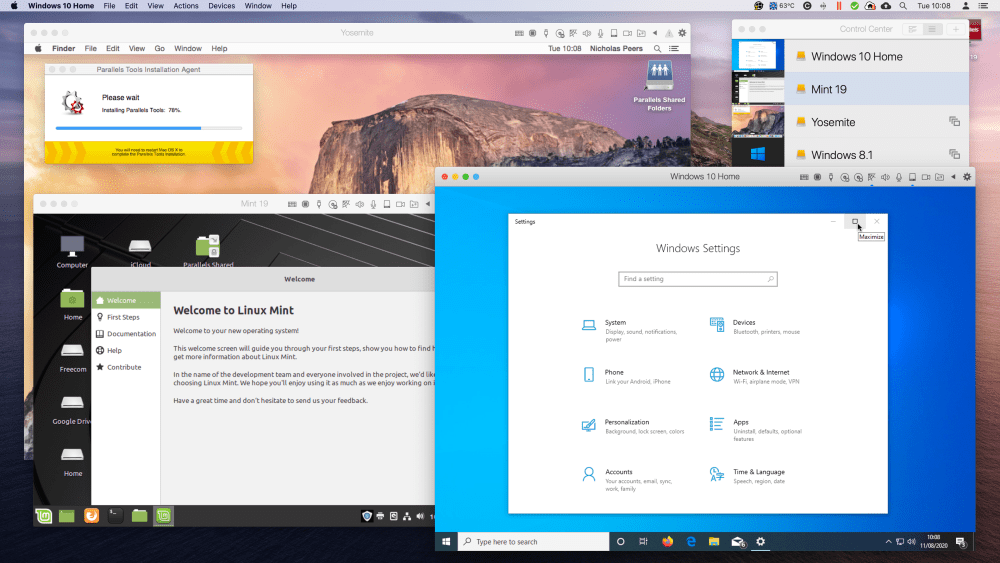This screenshot has height=563, width=1000.
Task: Open Devices settings in Windows Settings
Action: [x=754, y=326]
